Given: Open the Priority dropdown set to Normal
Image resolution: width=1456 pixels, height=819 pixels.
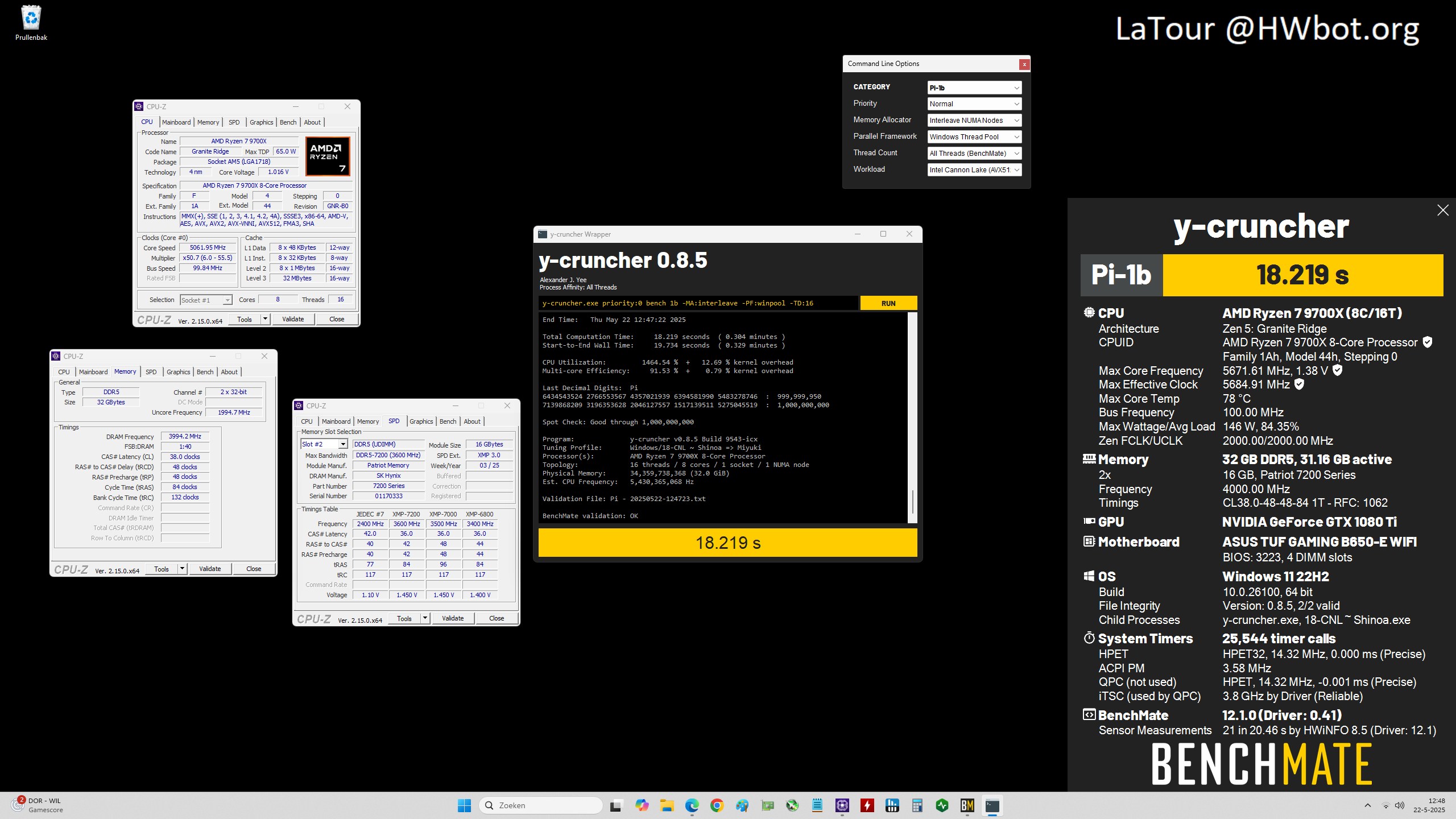Looking at the screenshot, I should (x=974, y=104).
